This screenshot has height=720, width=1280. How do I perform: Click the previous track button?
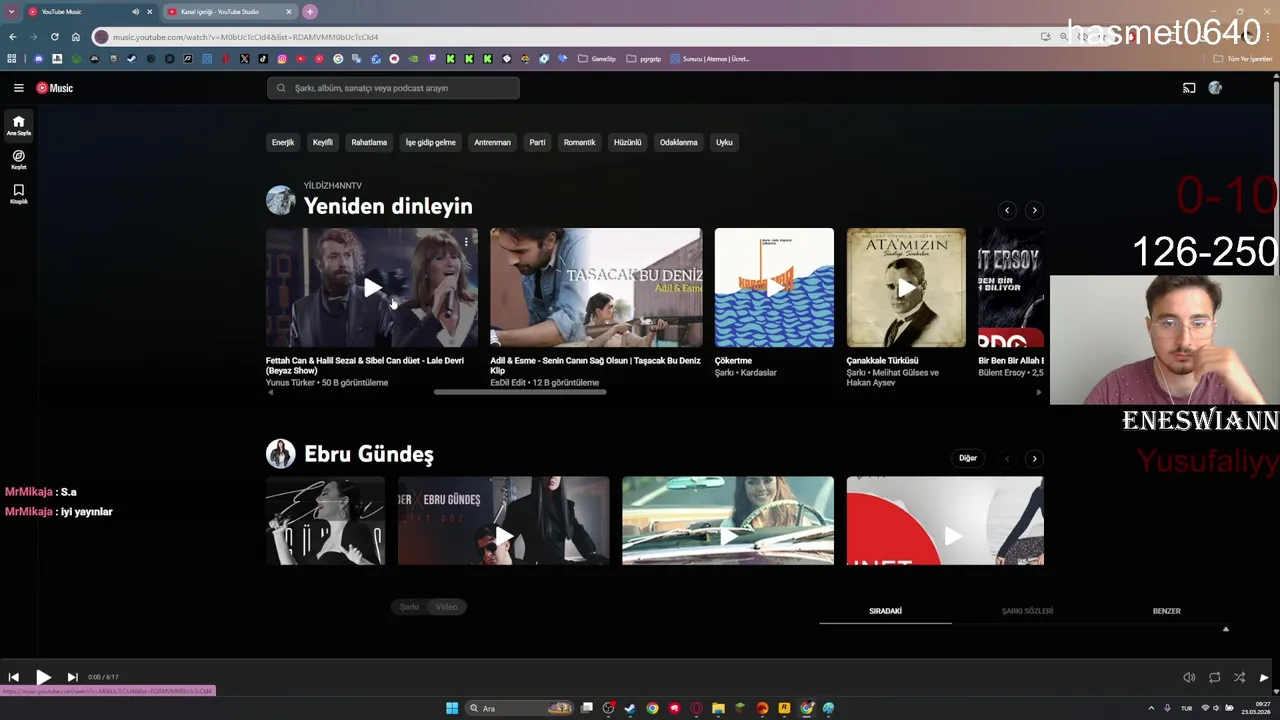pyautogui.click(x=14, y=677)
